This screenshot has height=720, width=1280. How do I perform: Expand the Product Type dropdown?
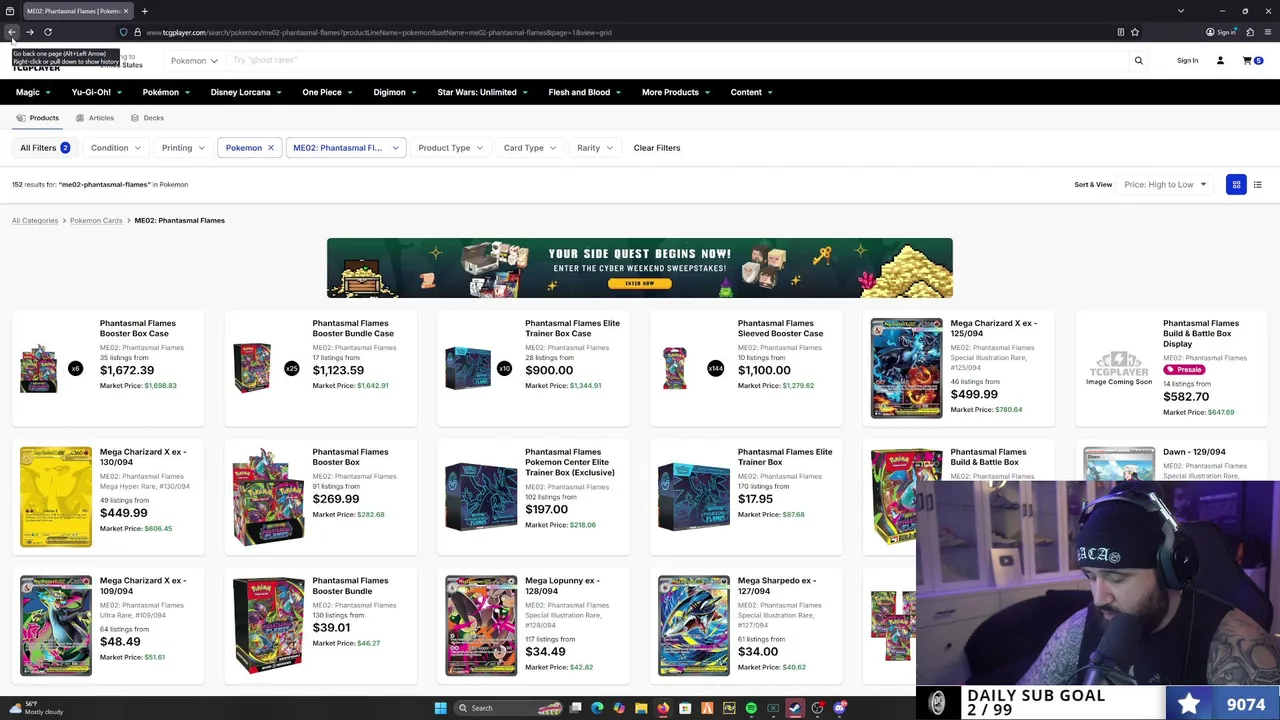tap(450, 148)
